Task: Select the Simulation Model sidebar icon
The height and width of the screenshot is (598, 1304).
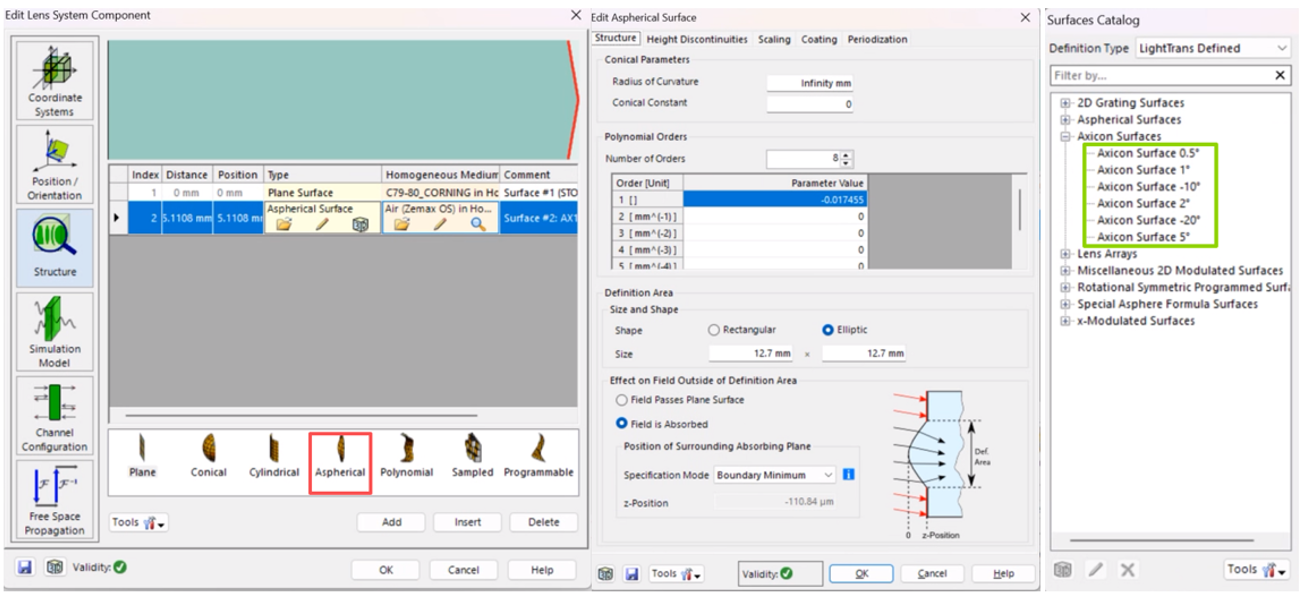Action: coord(55,331)
